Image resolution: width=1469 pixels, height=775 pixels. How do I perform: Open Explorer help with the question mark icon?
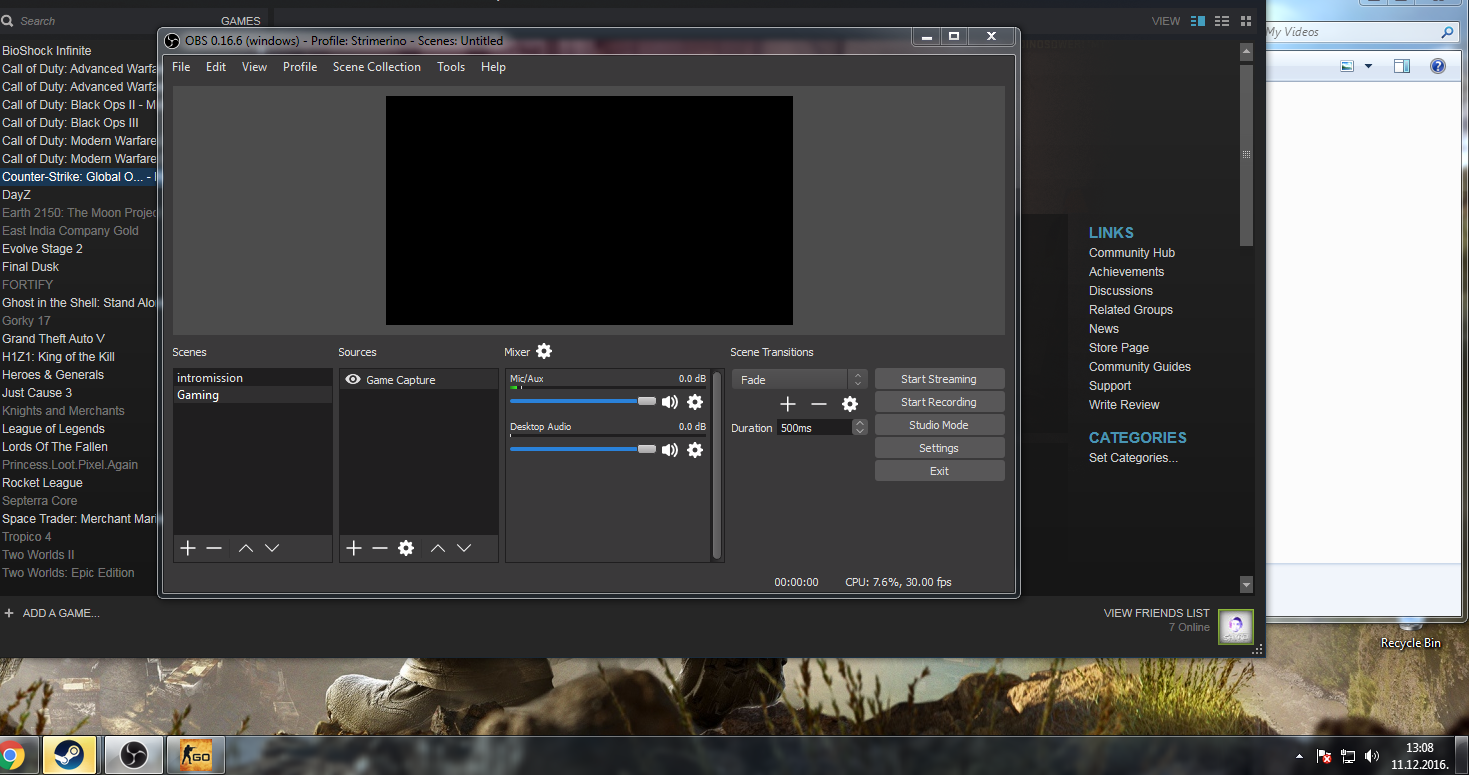click(1438, 66)
